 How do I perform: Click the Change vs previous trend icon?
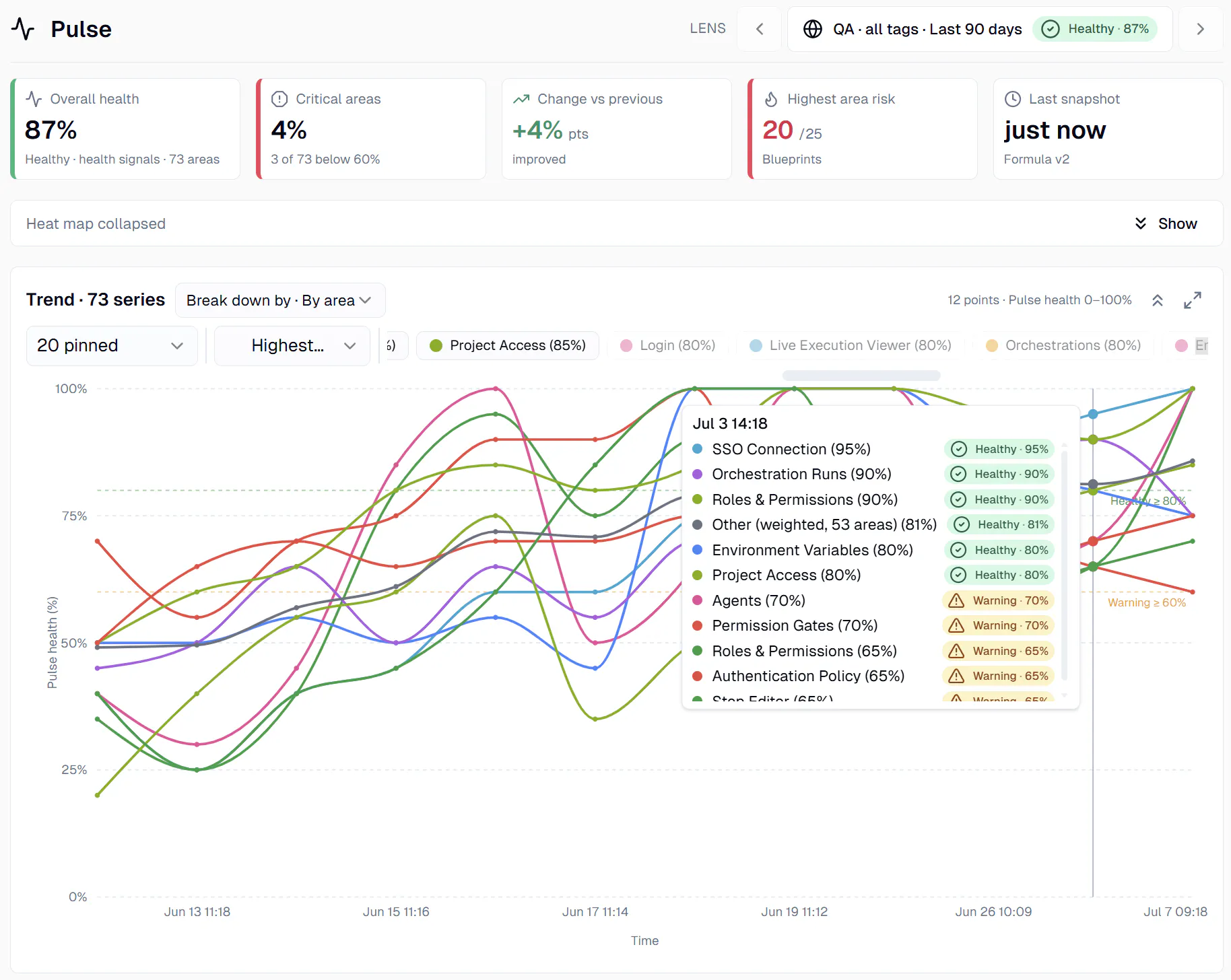click(x=521, y=99)
